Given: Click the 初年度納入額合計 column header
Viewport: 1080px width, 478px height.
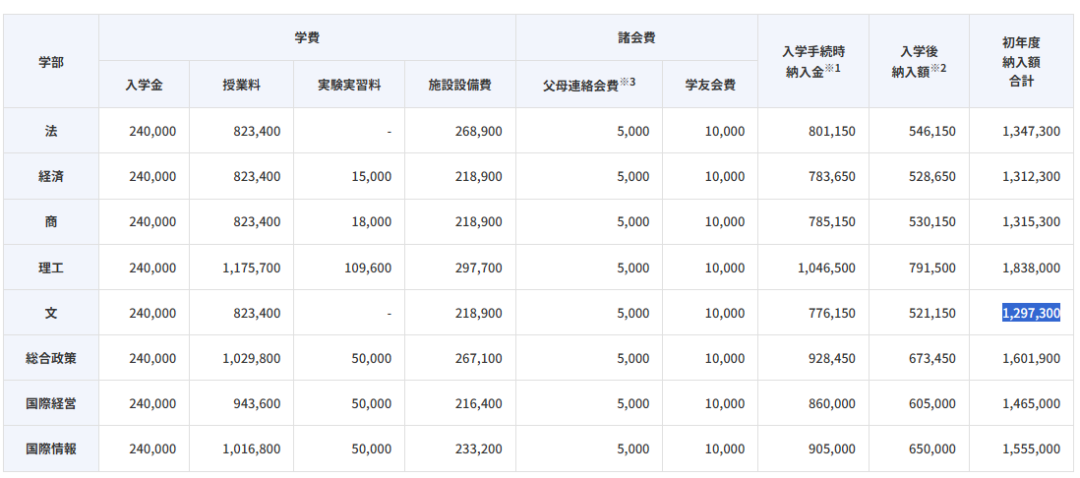Looking at the screenshot, I should pos(1021,61).
